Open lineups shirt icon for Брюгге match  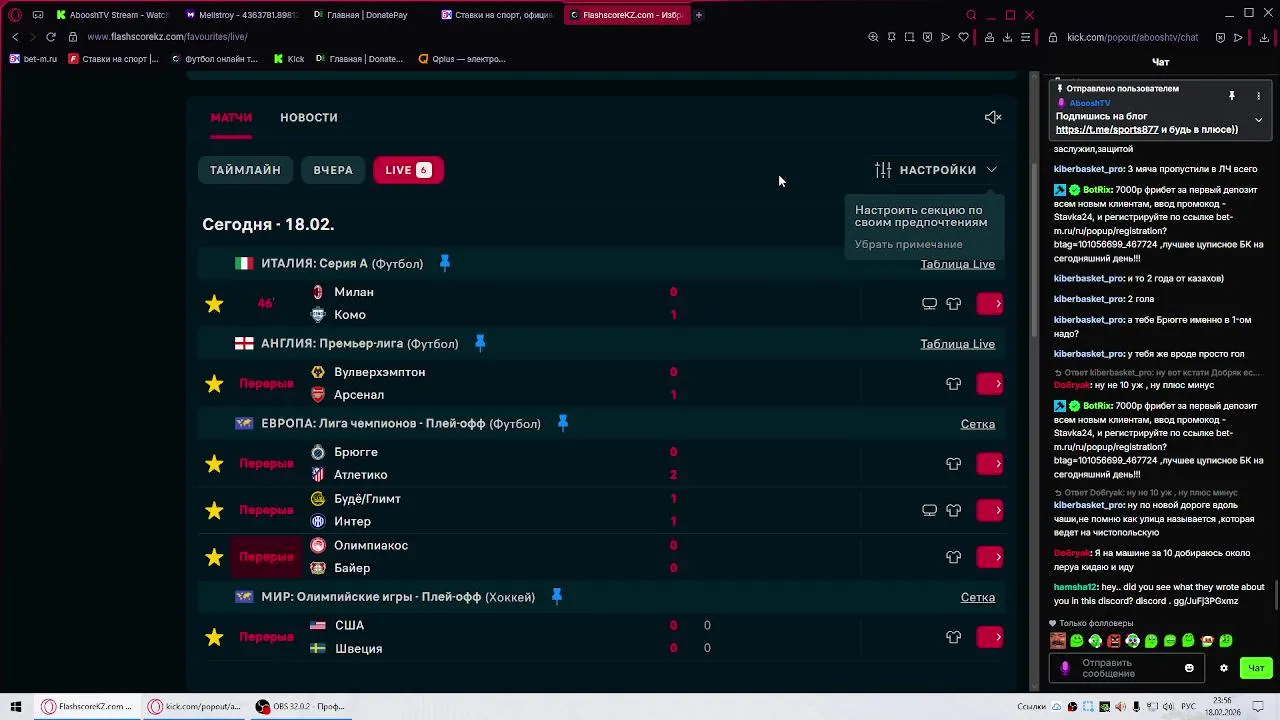[x=953, y=463]
